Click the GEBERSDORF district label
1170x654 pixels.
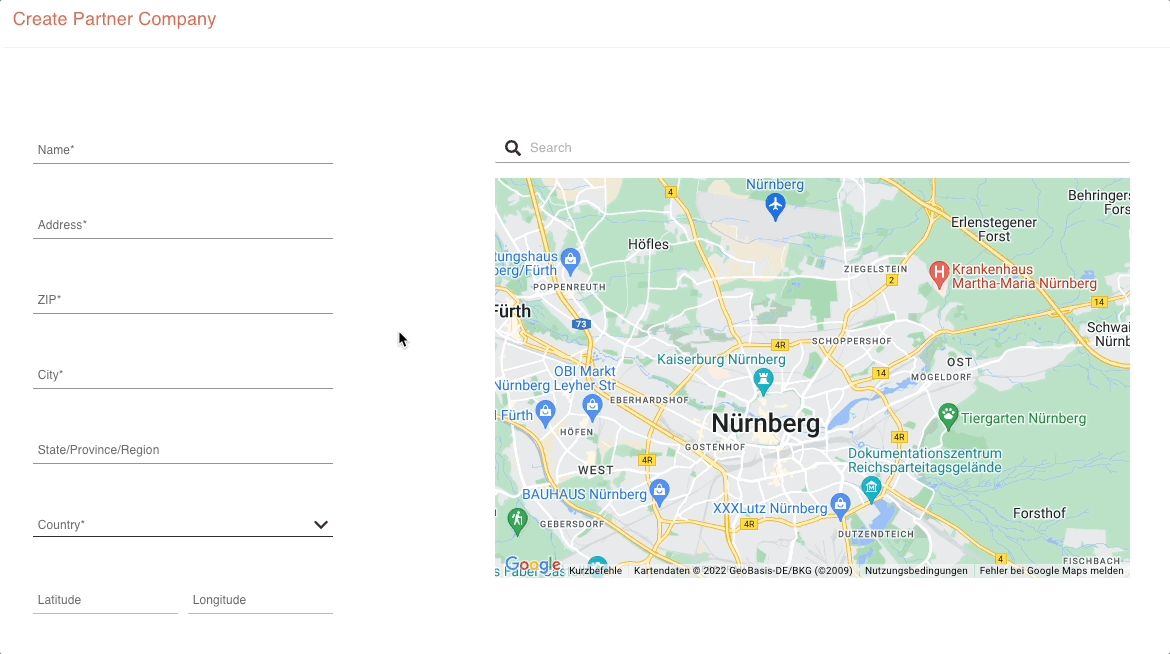tap(572, 524)
